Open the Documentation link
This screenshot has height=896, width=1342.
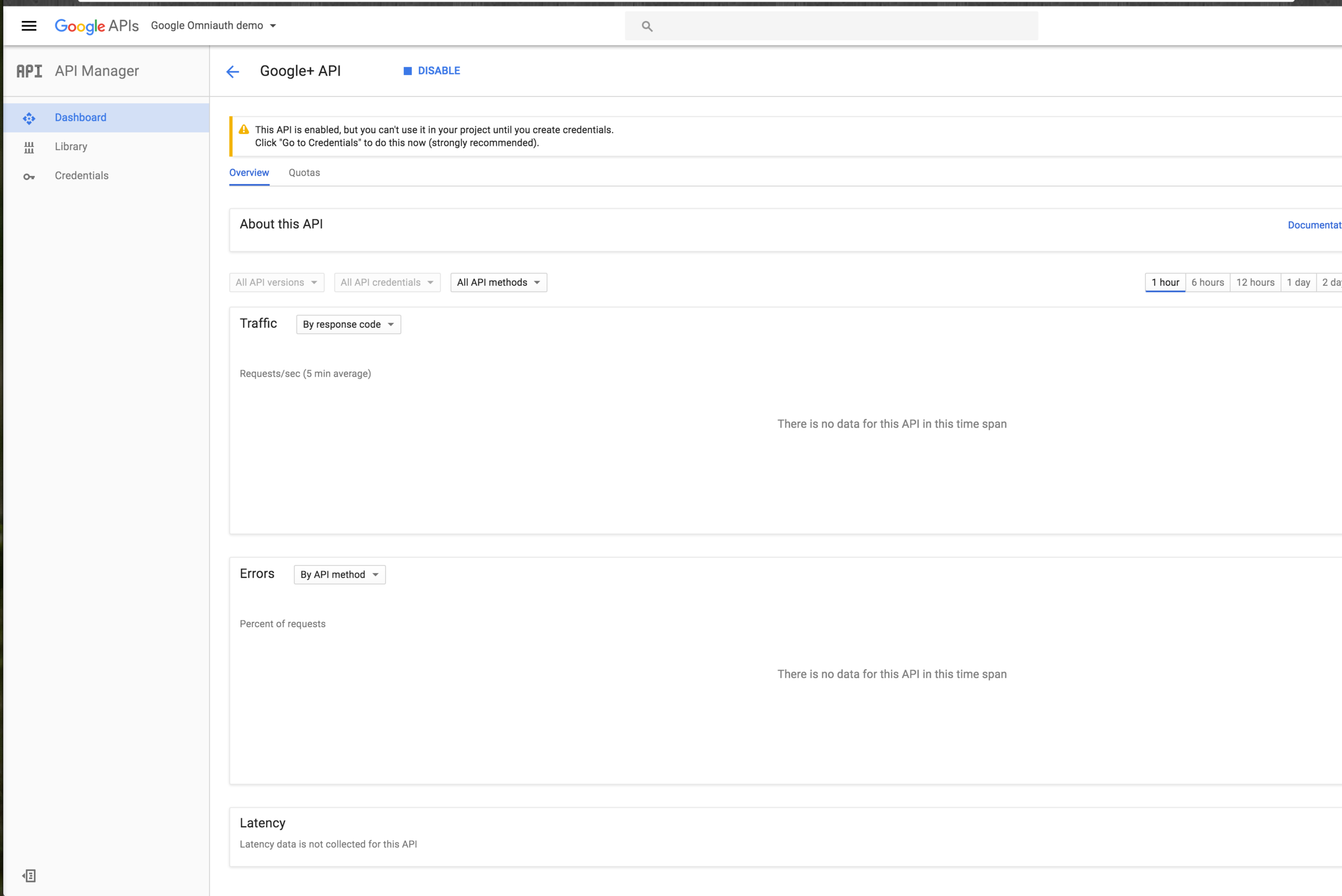click(x=1315, y=225)
